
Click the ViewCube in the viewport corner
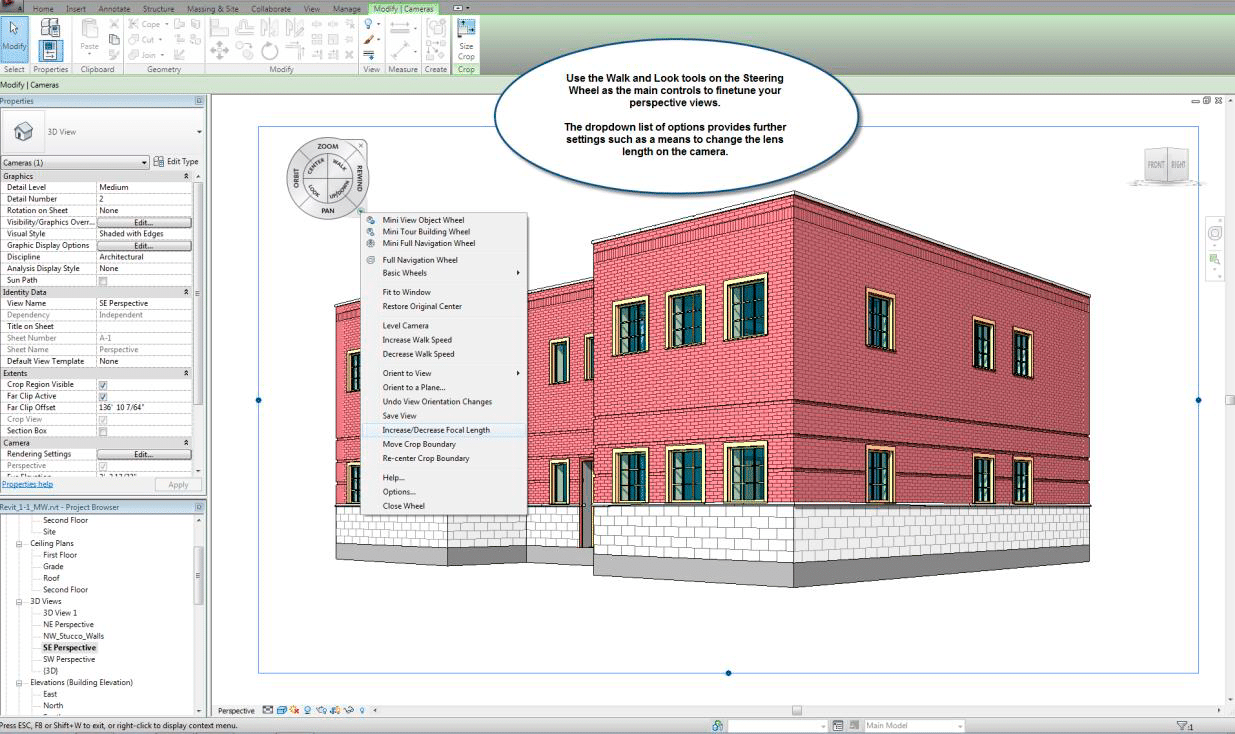(1166, 165)
